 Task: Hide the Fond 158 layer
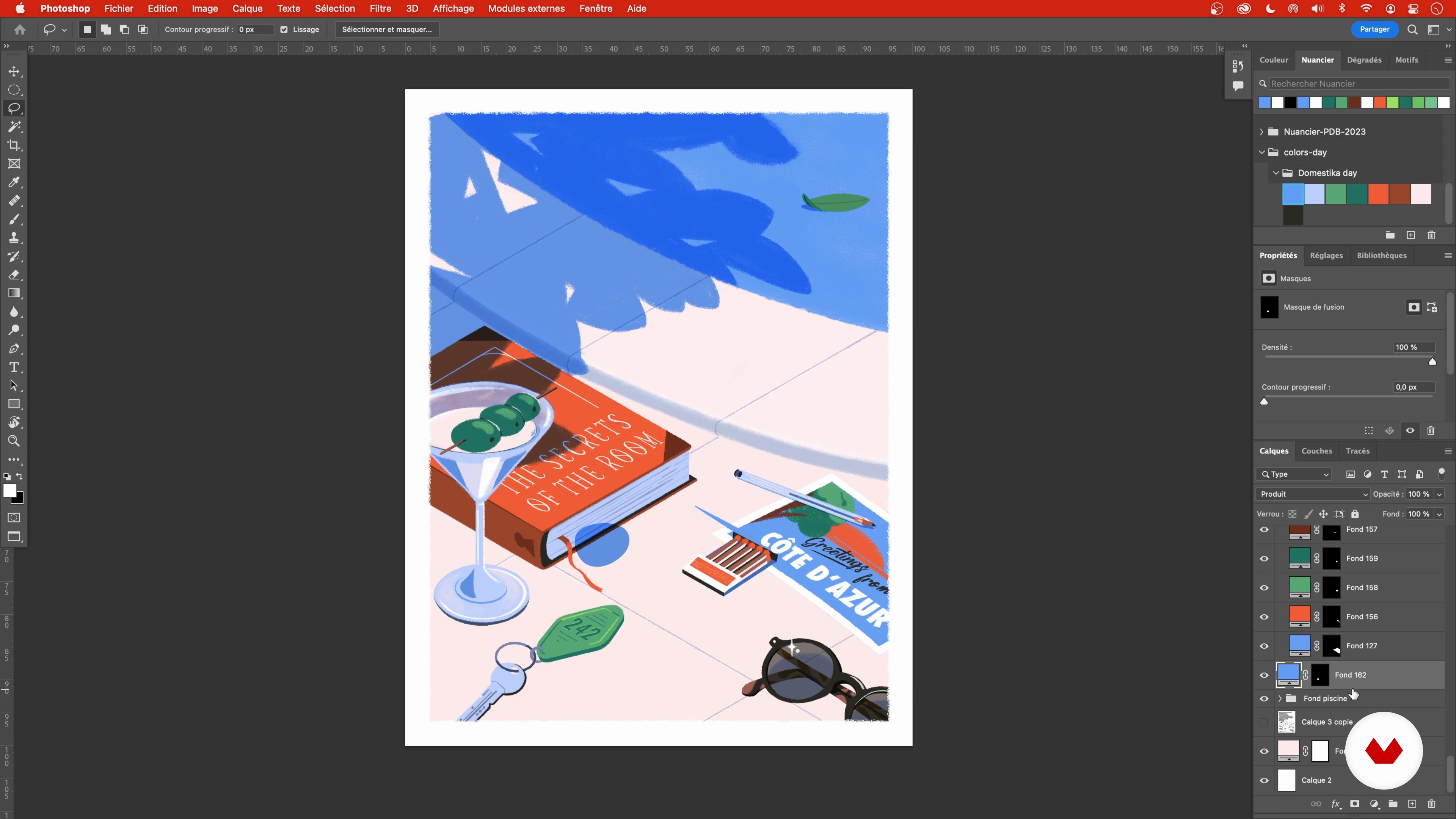tap(1265, 588)
